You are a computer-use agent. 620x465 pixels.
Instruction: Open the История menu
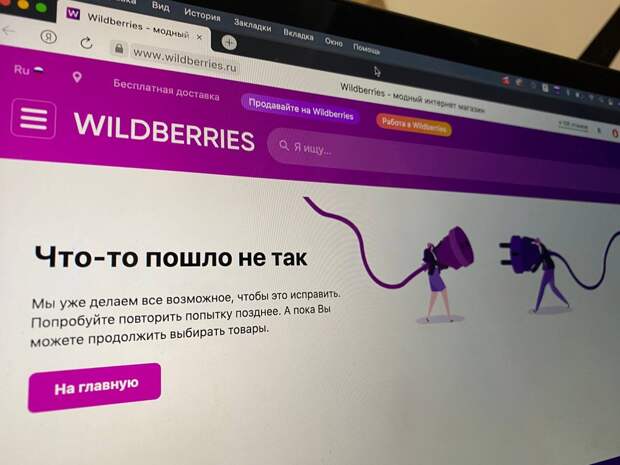[x=202, y=15]
